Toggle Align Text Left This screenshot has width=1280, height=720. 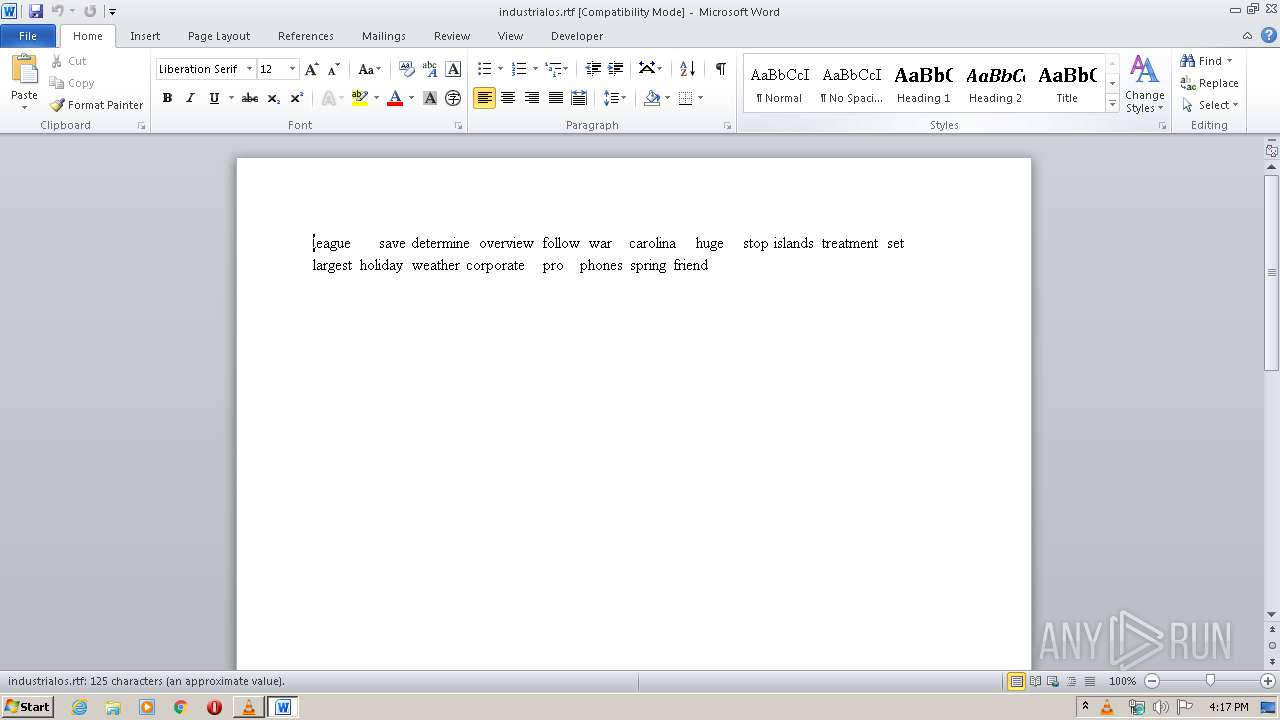(484, 98)
